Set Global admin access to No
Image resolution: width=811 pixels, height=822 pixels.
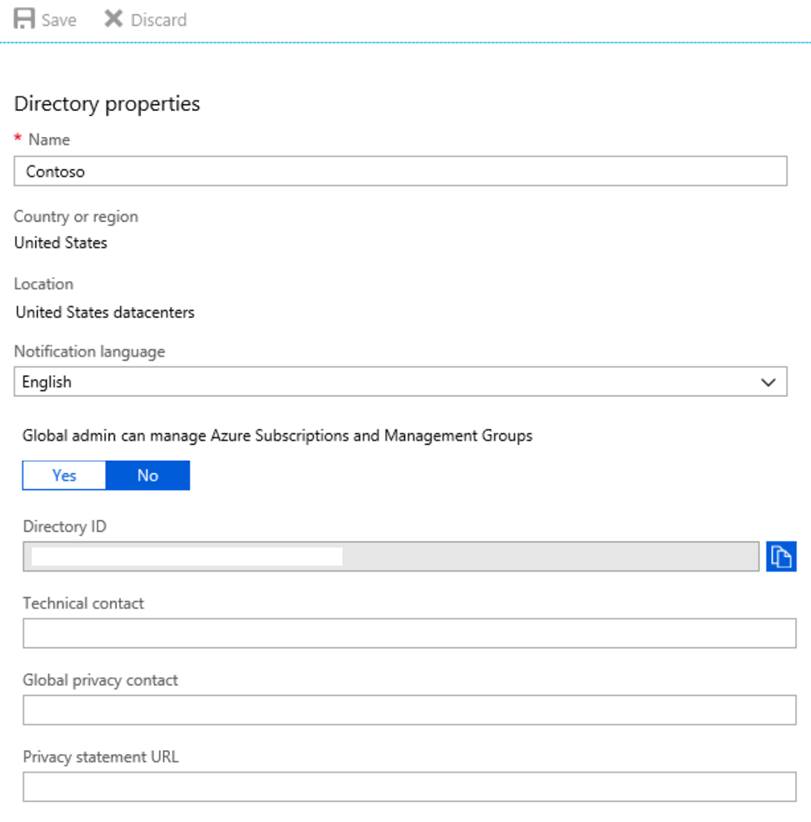coord(148,475)
